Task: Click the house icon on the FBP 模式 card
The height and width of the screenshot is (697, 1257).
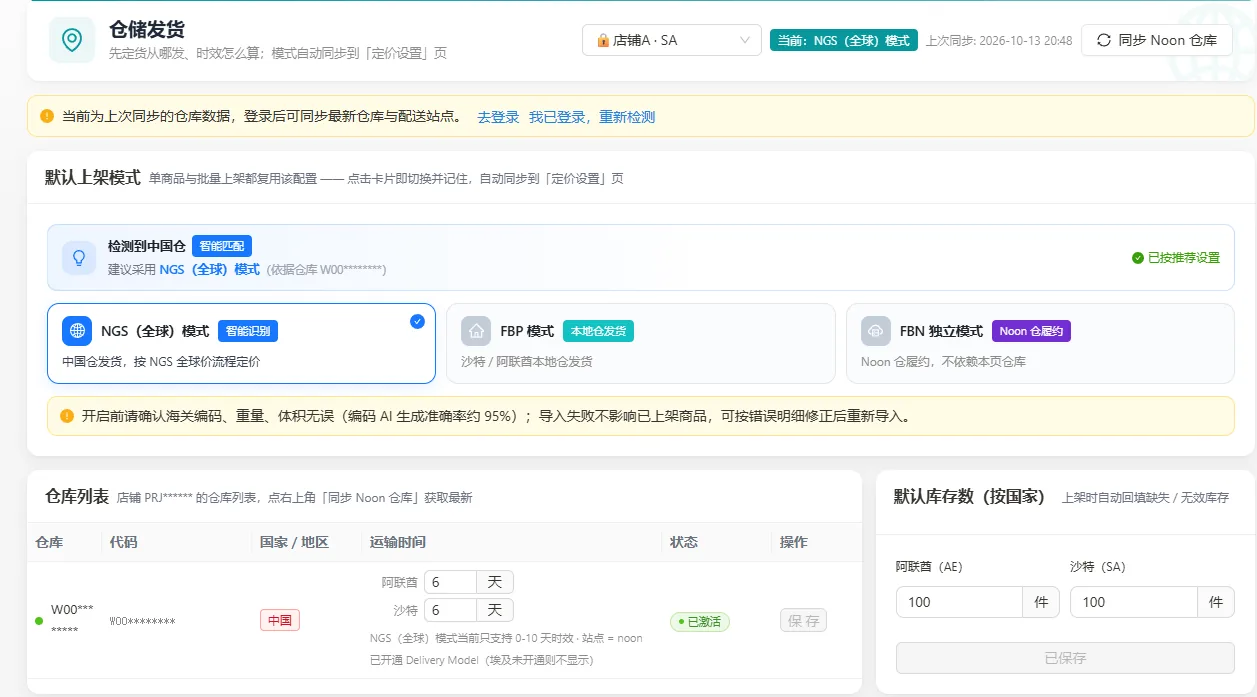Action: point(476,331)
